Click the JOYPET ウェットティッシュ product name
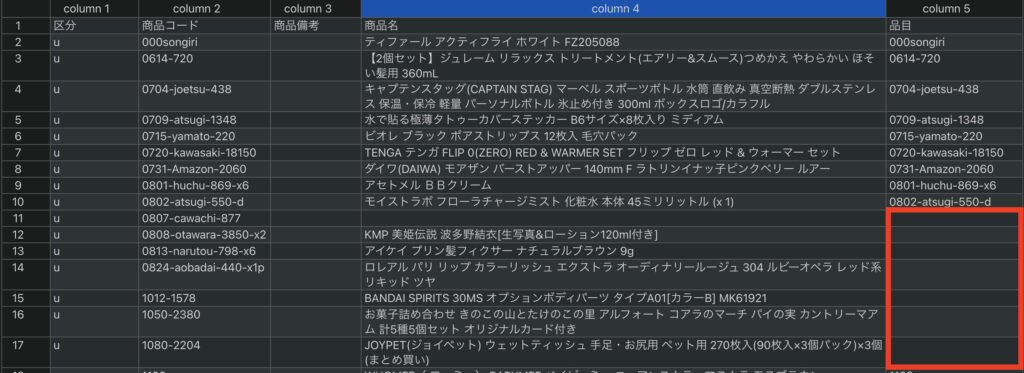 pyautogui.click(x=624, y=352)
